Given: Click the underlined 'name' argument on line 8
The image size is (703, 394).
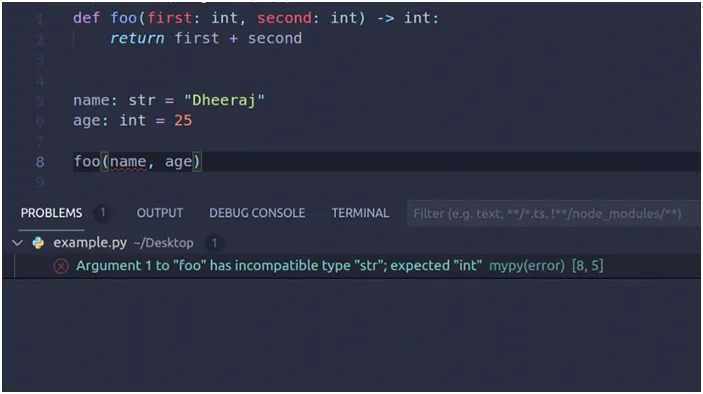Looking at the screenshot, I should [128, 161].
